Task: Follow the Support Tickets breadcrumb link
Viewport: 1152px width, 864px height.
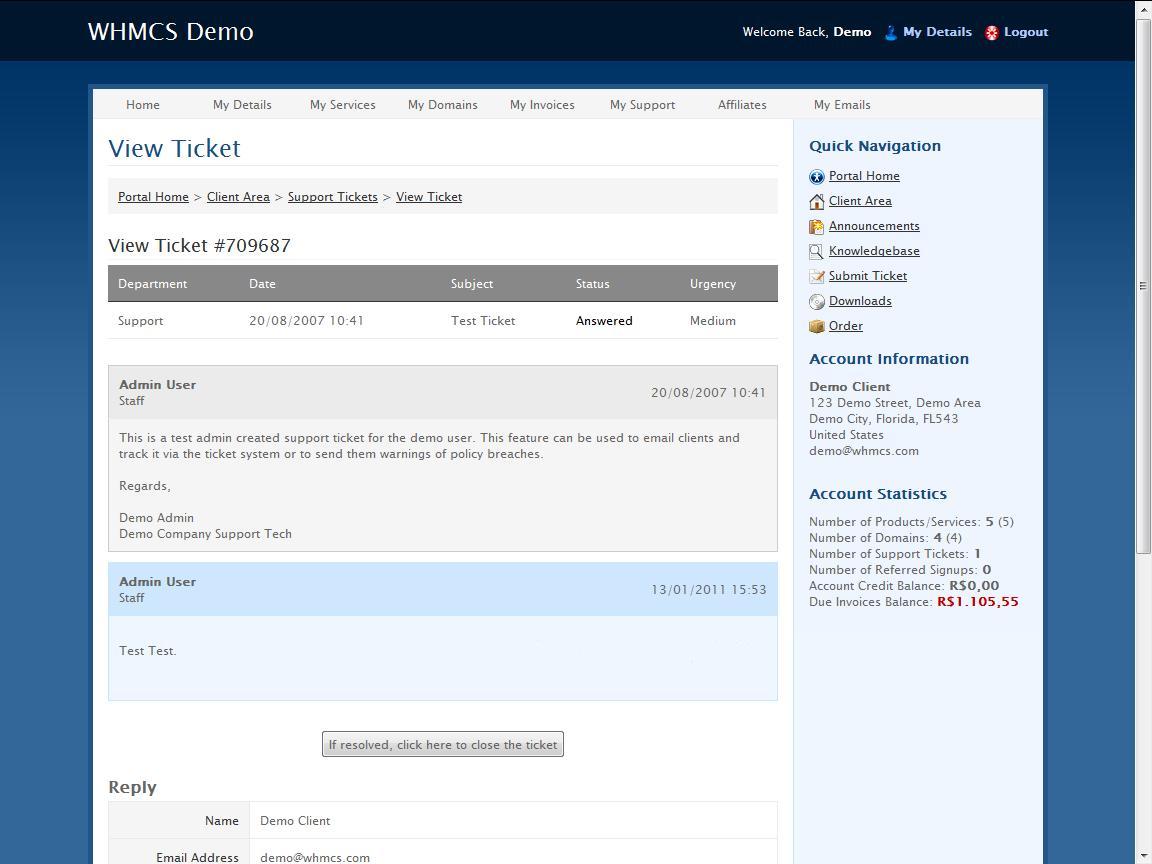Action: 332,197
